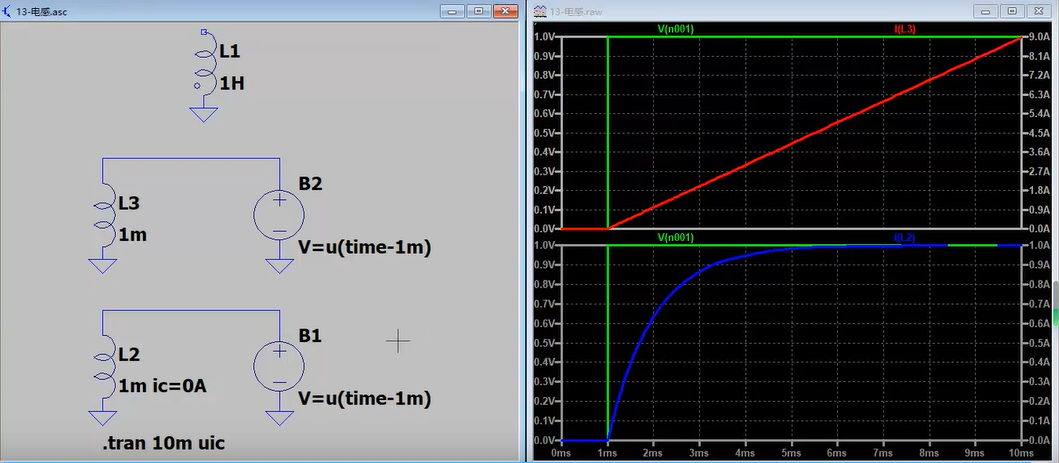Image resolution: width=1059 pixels, height=463 pixels.
Task: Click the 10ms time-axis label
Action: (x=1021, y=453)
